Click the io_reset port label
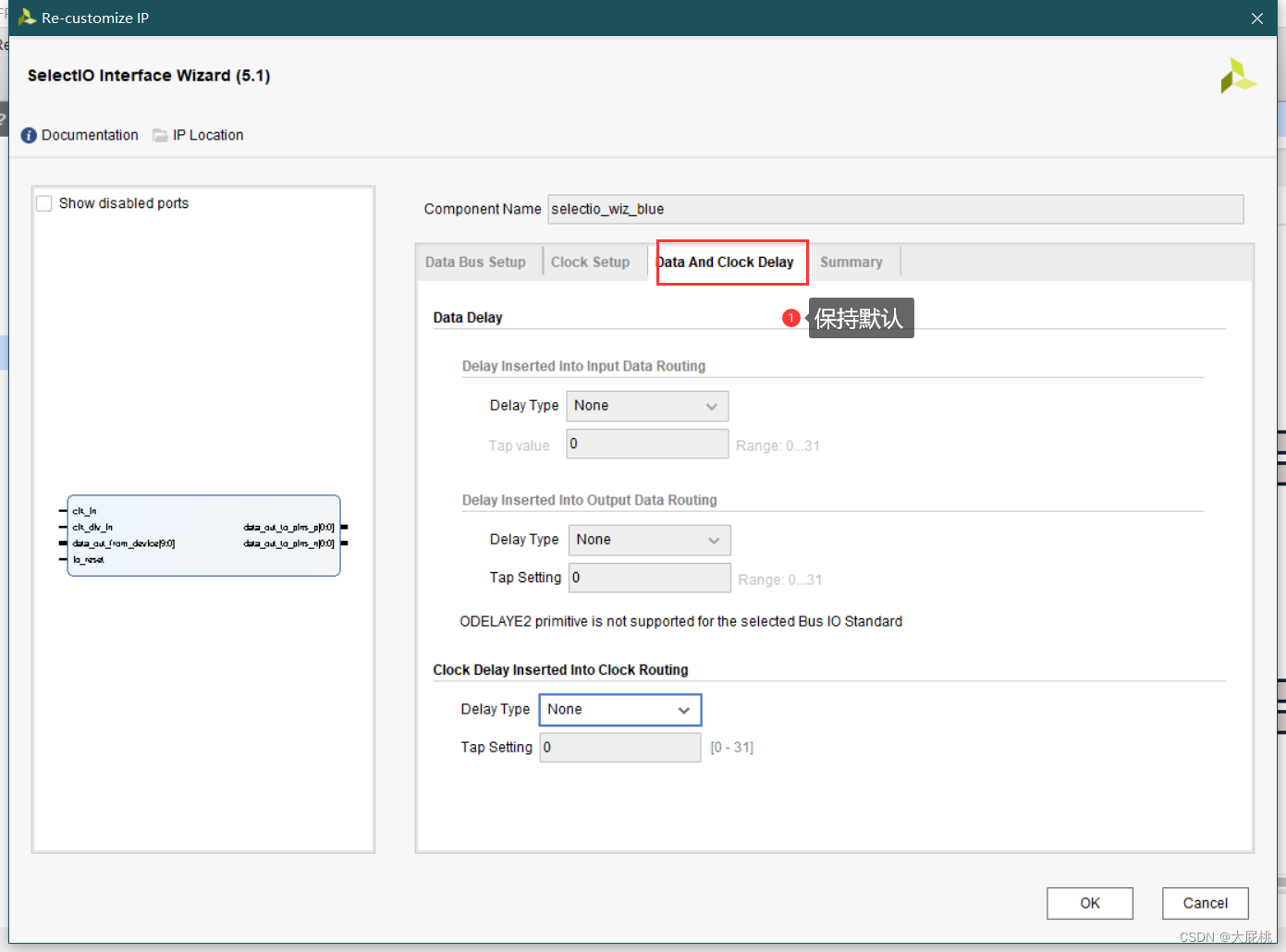Viewport: 1286px width, 952px height. [89, 560]
